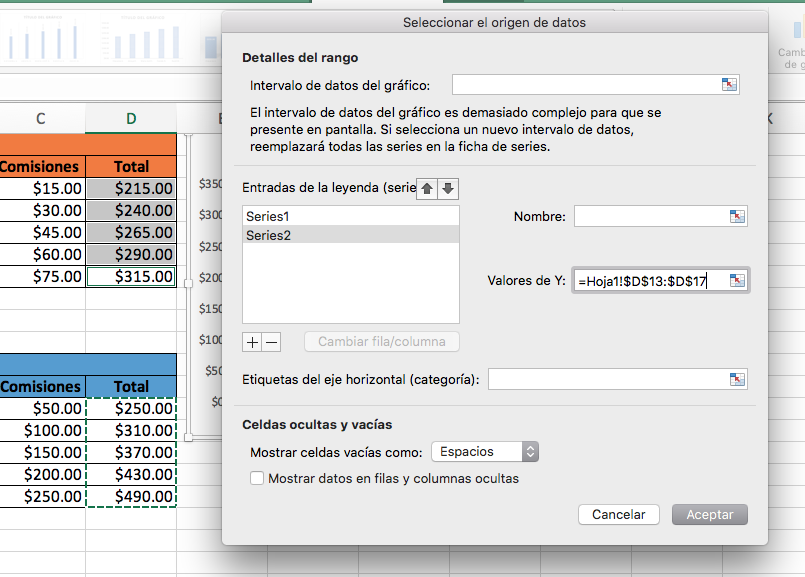Click range selector icon beside Intervalo de datos
Screen dimensions: 805x577
click(729, 84)
